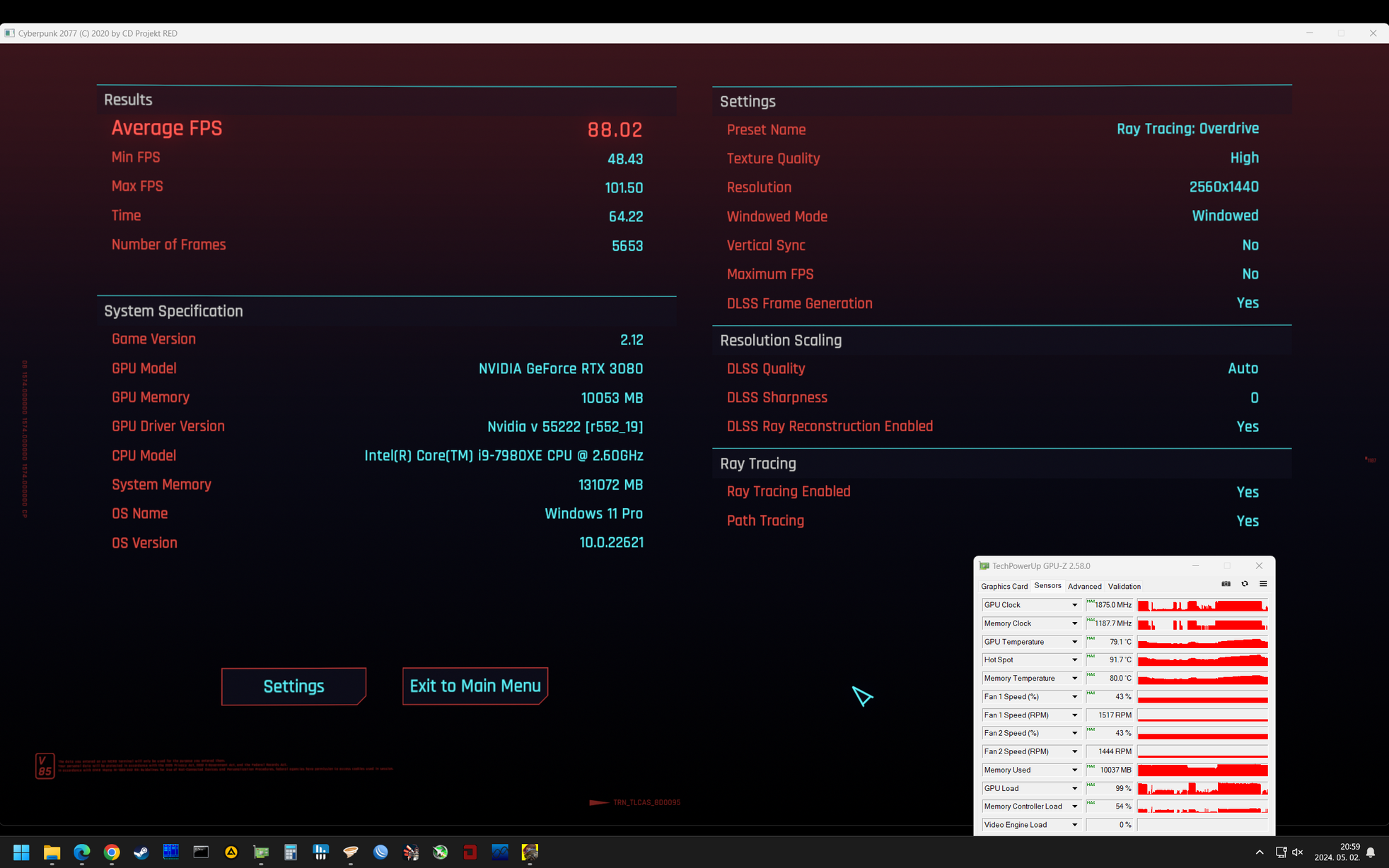Click the muted volume tray icon
The image size is (1389, 868).
click(x=1298, y=852)
